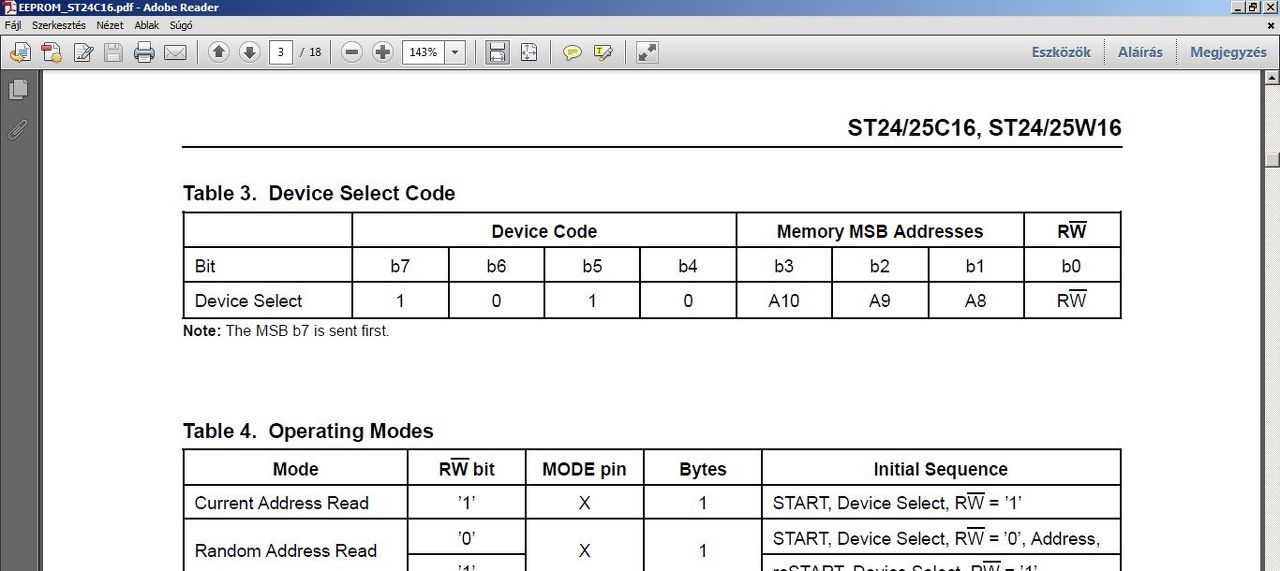Select the highlight text tool
1280x571 pixels.
(x=602, y=52)
